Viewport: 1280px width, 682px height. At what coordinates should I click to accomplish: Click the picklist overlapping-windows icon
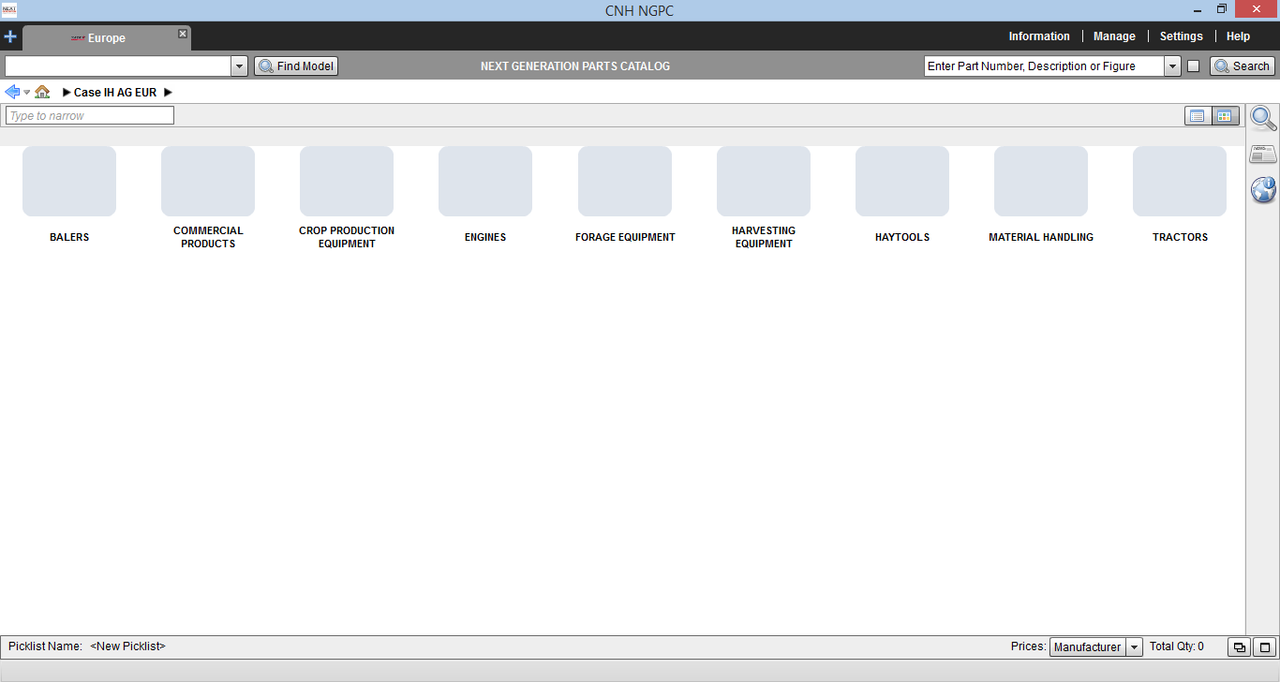(1239, 647)
